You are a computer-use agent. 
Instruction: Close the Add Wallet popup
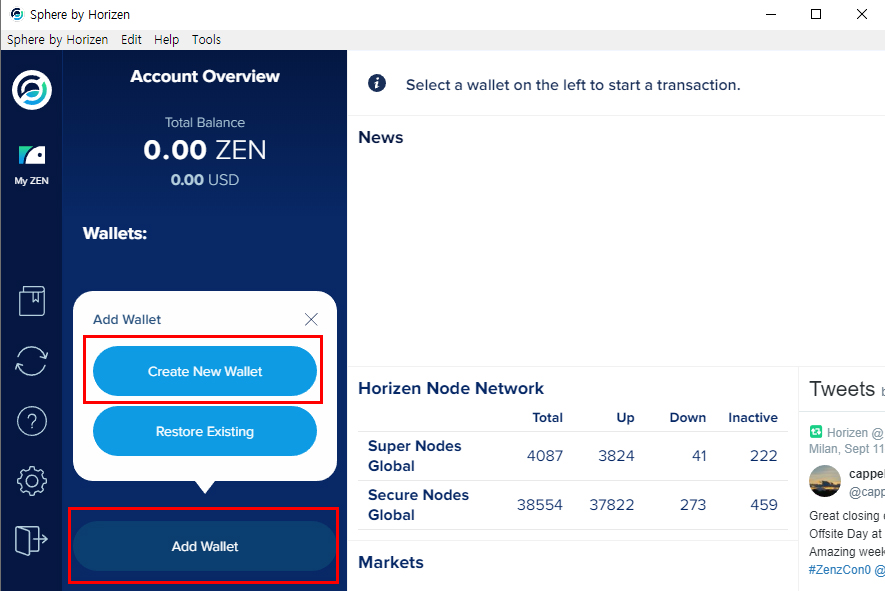tap(311, 319)
